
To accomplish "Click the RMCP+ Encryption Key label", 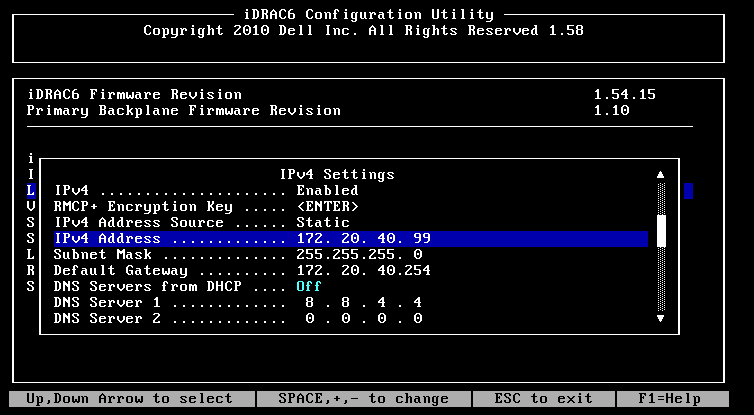I will click(x=143, y=207).
